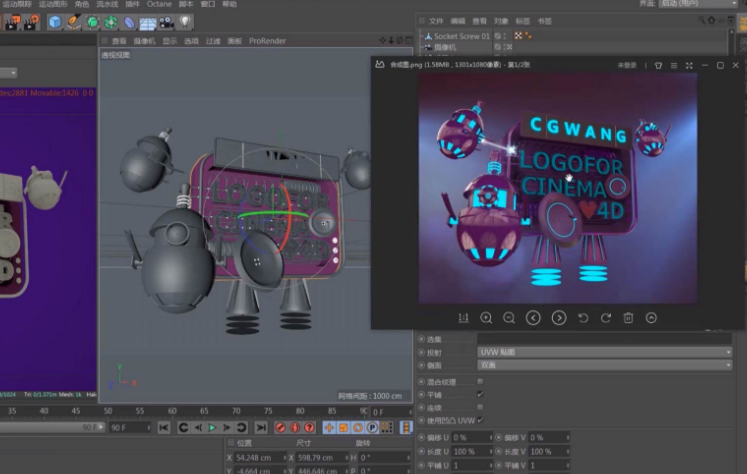Open the ProRender viewport menu
Image resolution: width=747 pixels, height=474 pixels.
267,41
